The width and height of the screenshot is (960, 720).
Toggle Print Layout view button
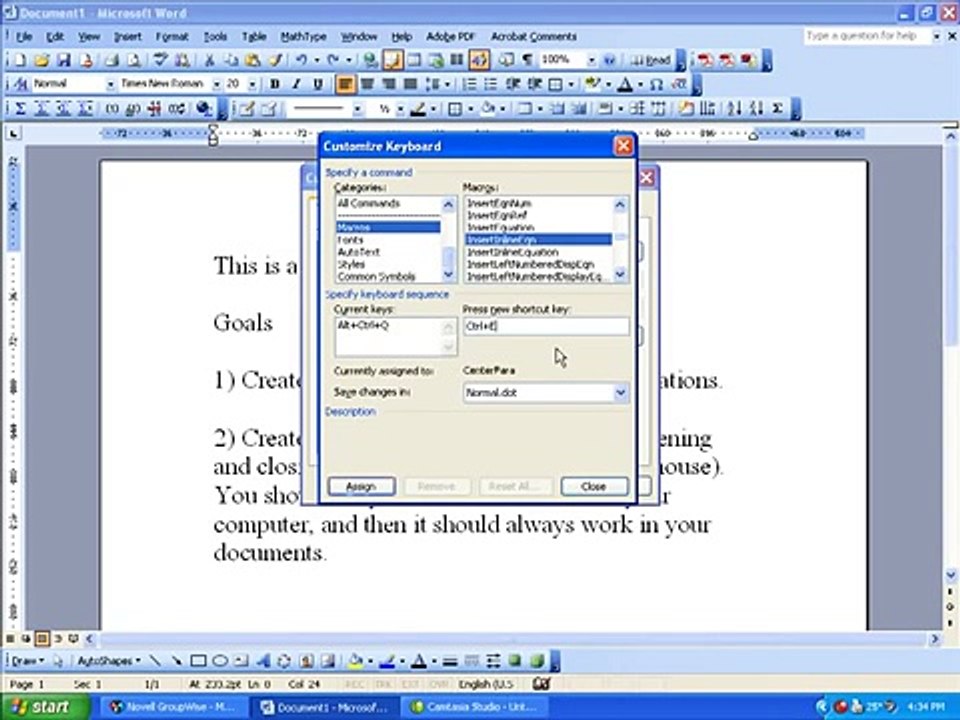[x=42, y=639]
